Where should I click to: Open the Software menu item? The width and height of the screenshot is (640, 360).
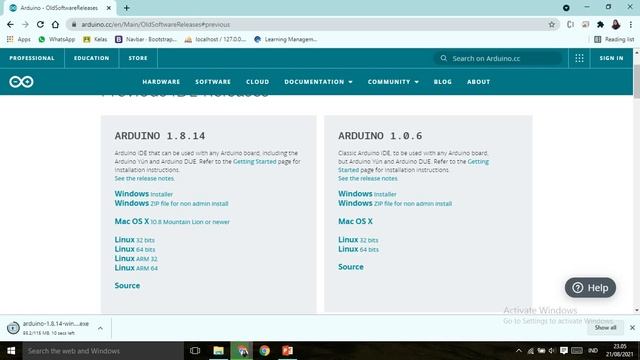[x=213, y=82]
